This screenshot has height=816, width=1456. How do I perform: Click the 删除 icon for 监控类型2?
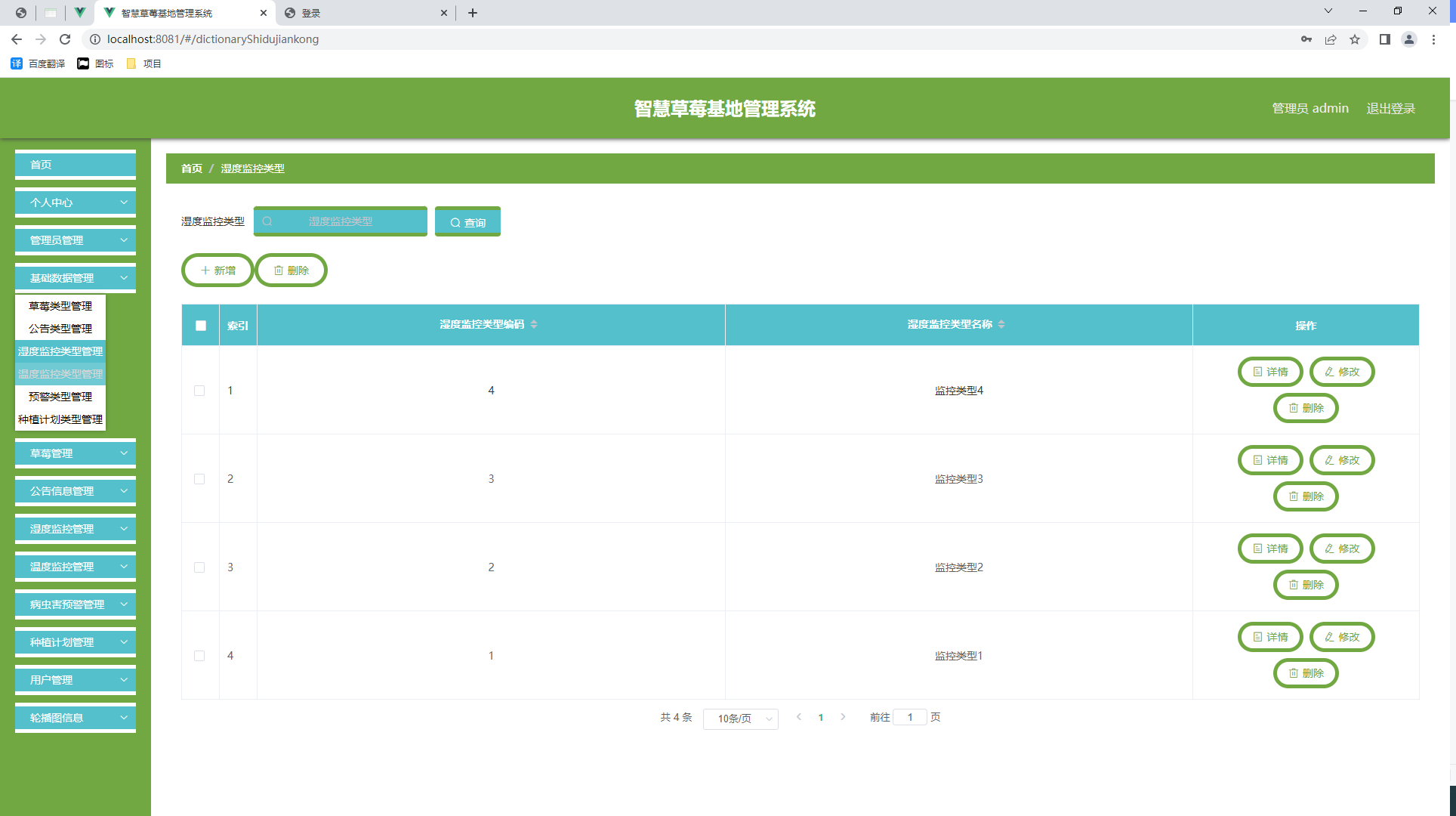(x=1306, y=584)
